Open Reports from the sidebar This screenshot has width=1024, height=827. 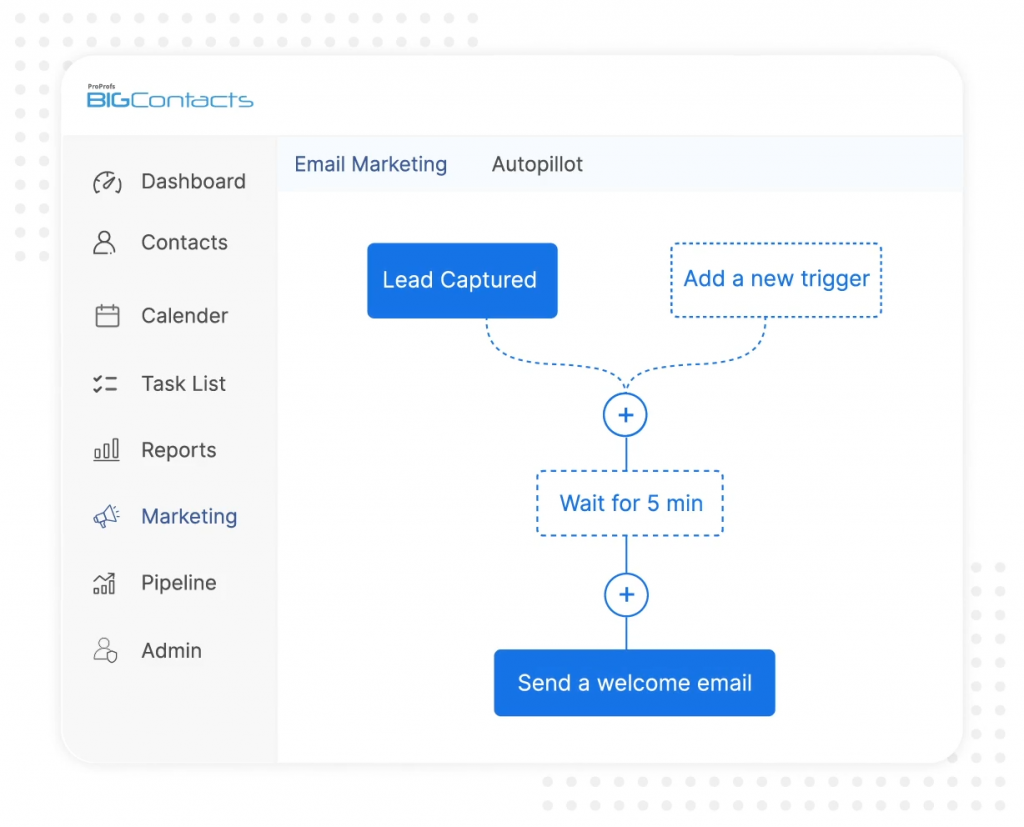tap(178, 450)
